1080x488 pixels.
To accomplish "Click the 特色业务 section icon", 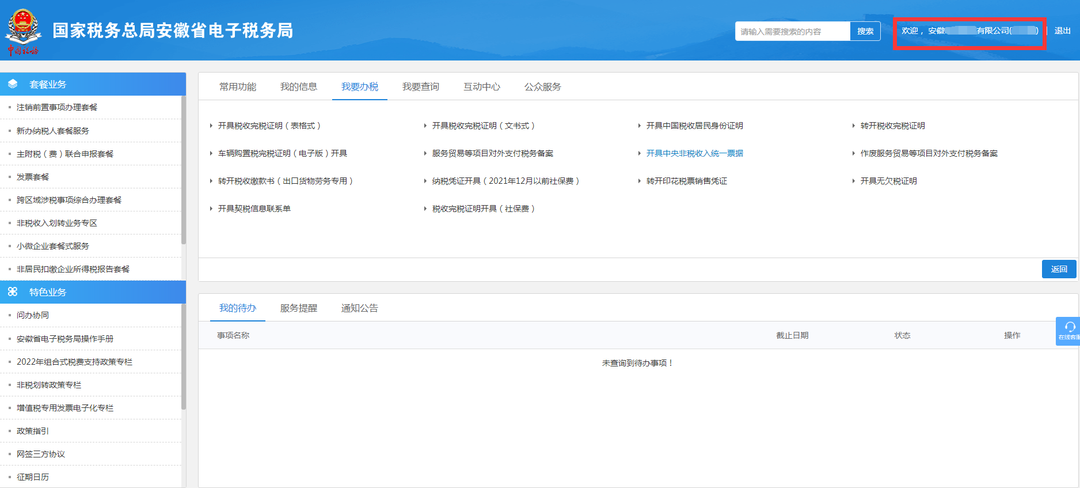I will click(12, 292).
